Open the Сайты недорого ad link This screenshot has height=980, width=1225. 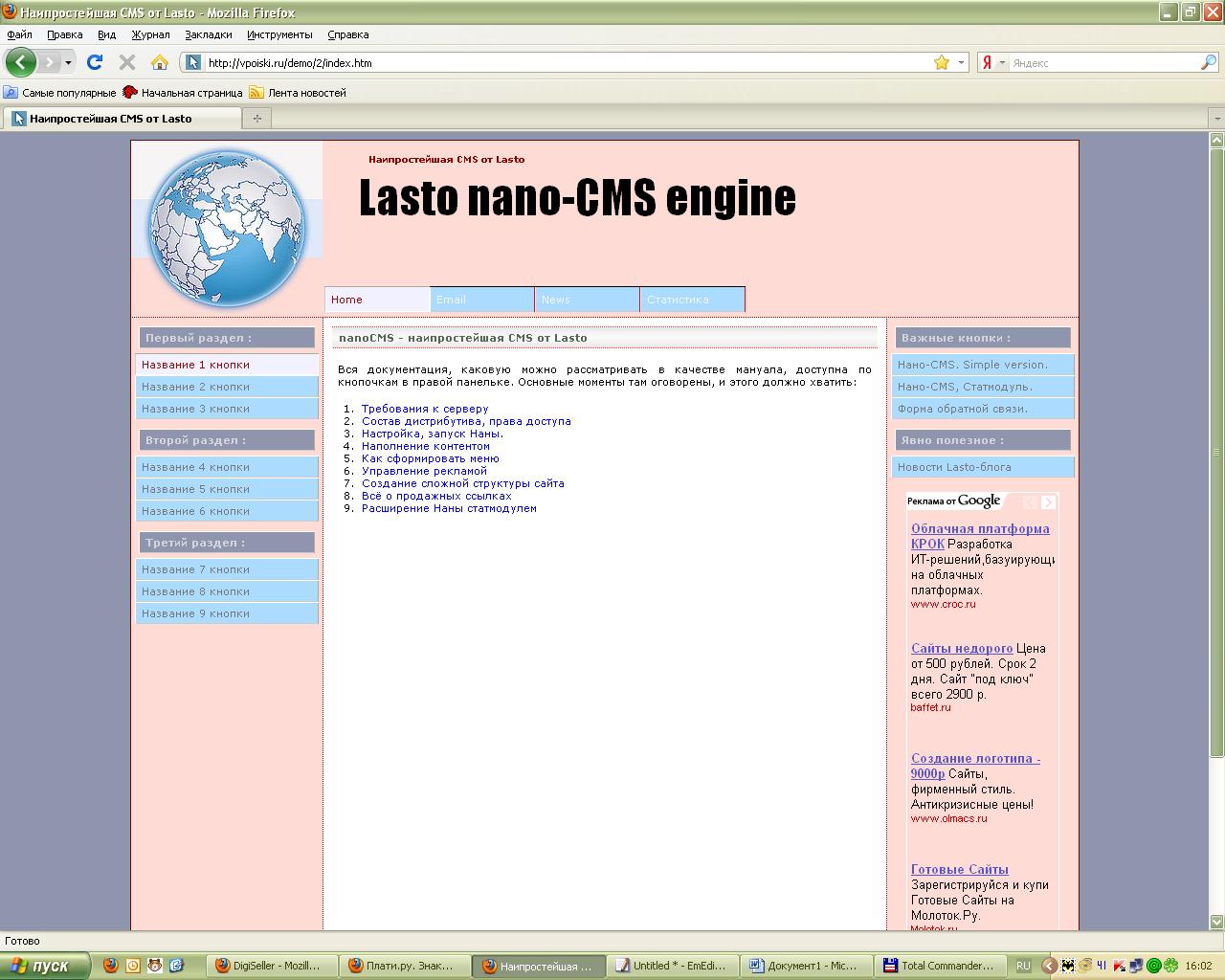[x=962, y=648]
